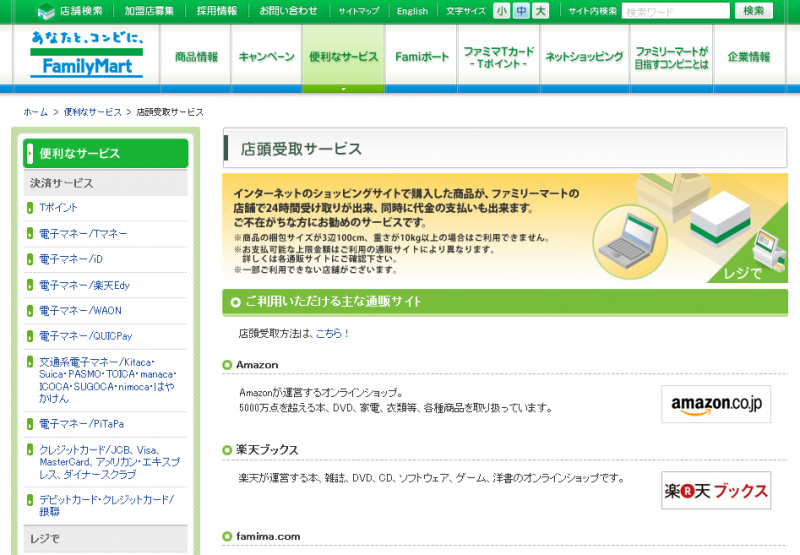The height and width of the screenshot is (555, 800).
Task: Open Tポイント in the sidebar
Action: 58,208
